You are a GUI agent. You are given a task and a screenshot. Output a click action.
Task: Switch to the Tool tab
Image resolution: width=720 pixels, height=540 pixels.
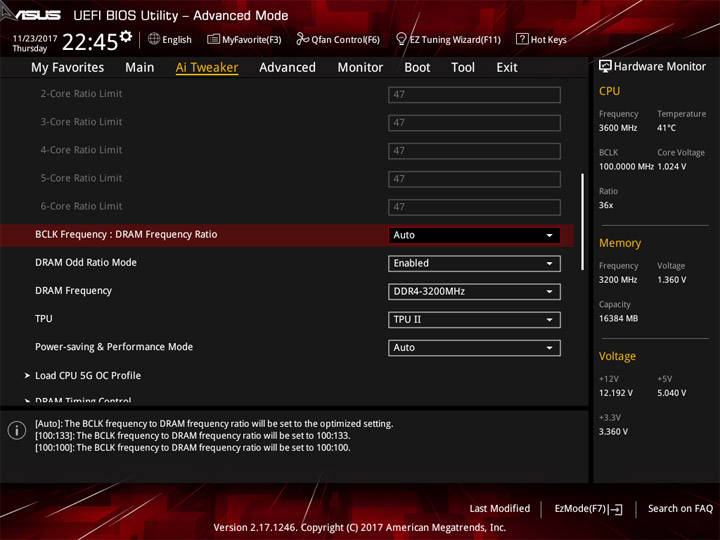[x=463, y=68]
